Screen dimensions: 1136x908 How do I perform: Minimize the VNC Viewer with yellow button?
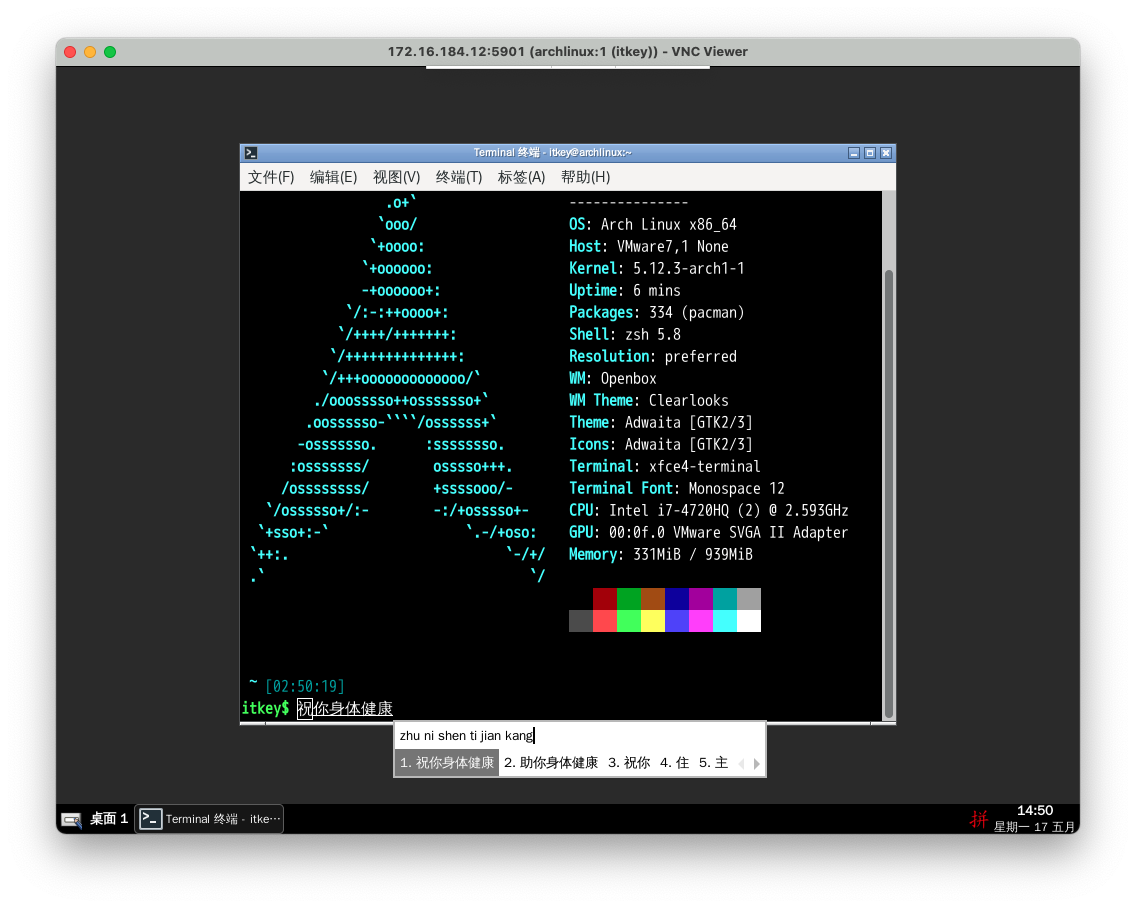pyautogui.click(x=90, y=52)
